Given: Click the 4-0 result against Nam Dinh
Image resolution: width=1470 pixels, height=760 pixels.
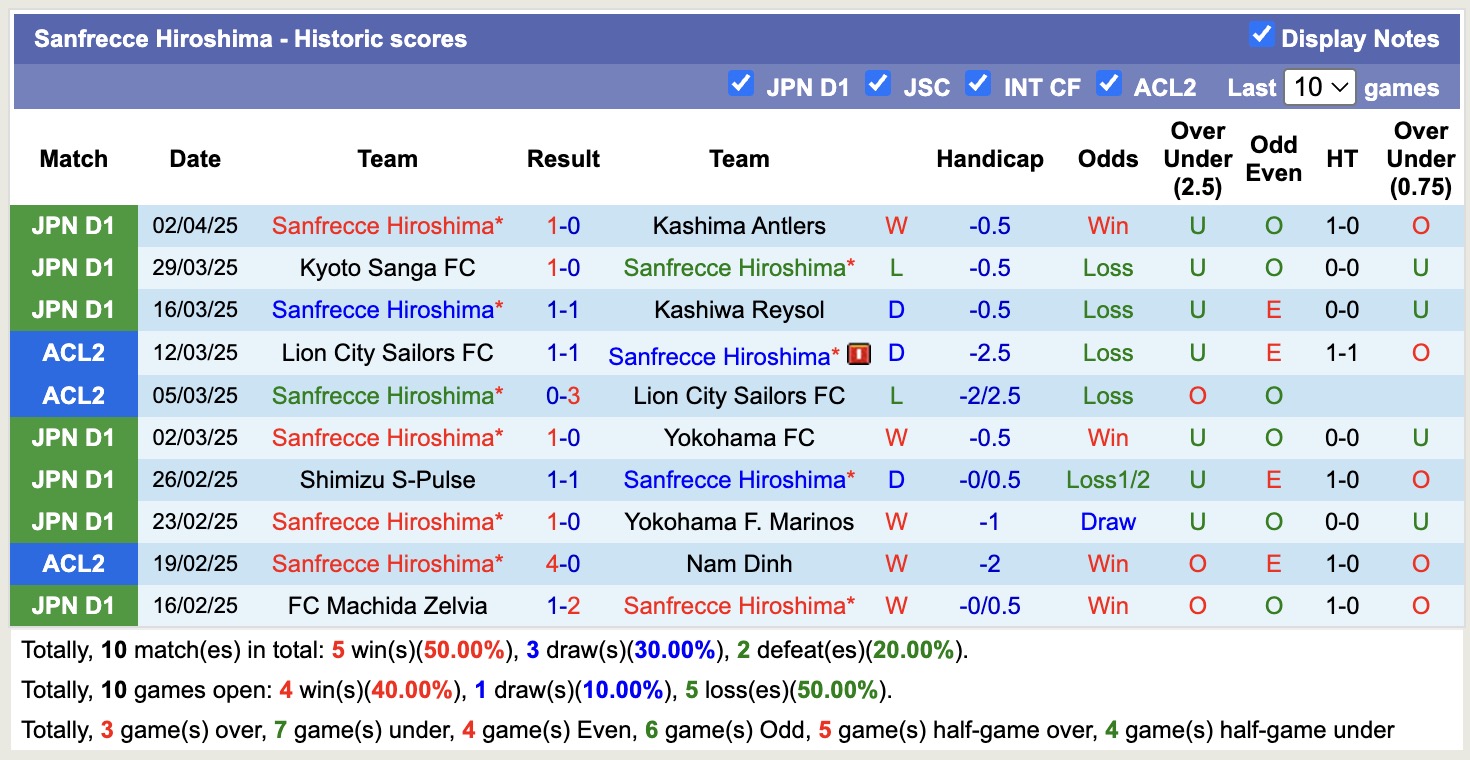Looking at the screenshot, I should pyautogui.click(x=563, y=563).
